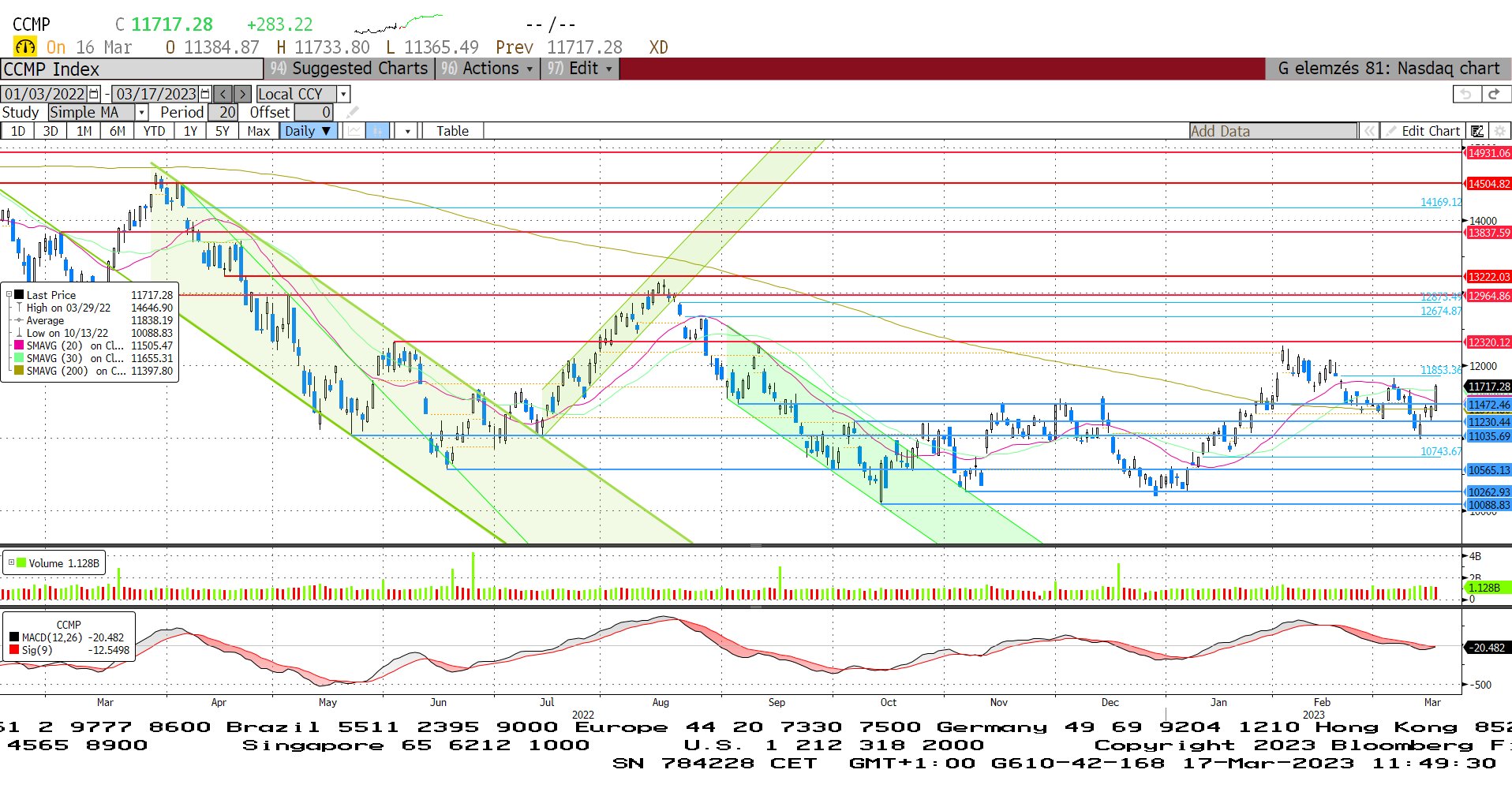Click the Offset value field 0

coord(314,112)
